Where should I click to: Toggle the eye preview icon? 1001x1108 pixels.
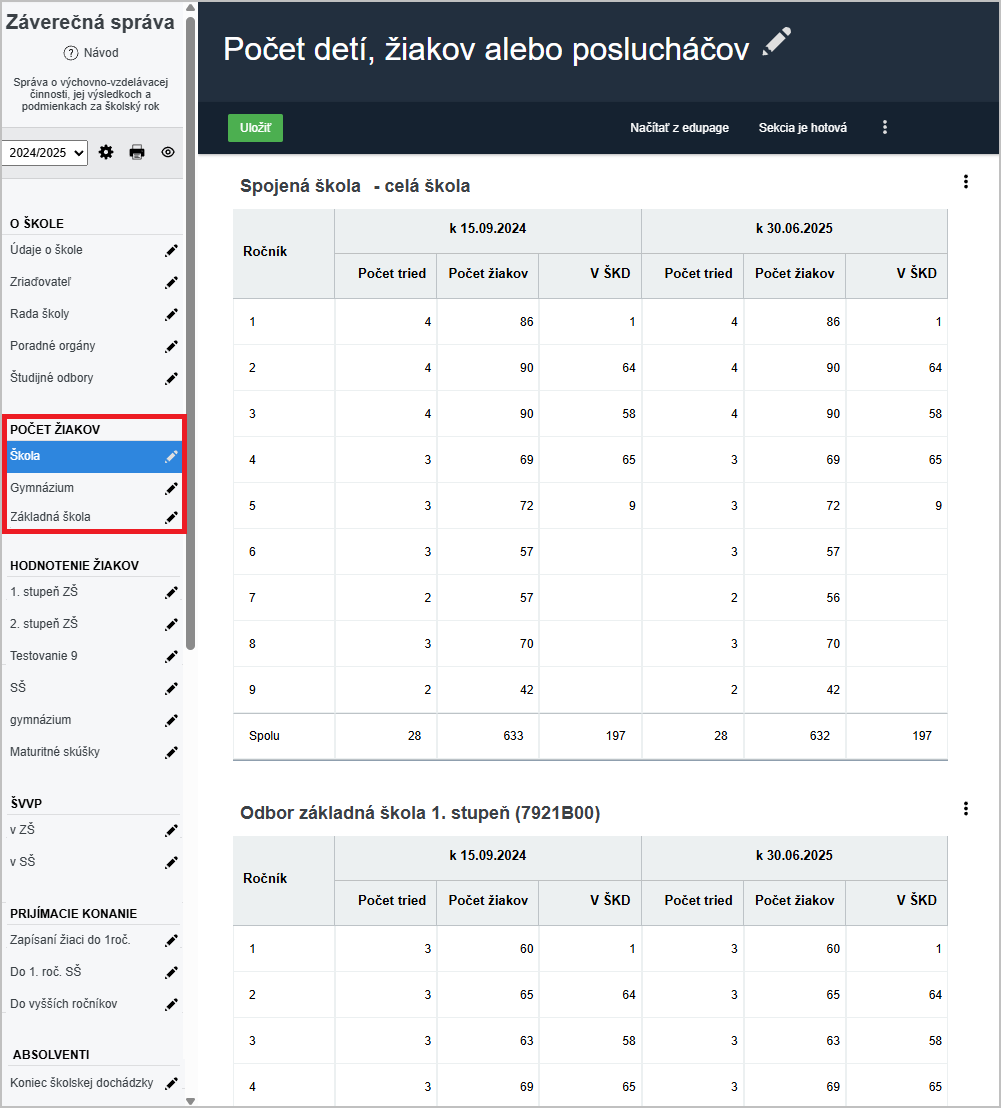tap(168, 152)
